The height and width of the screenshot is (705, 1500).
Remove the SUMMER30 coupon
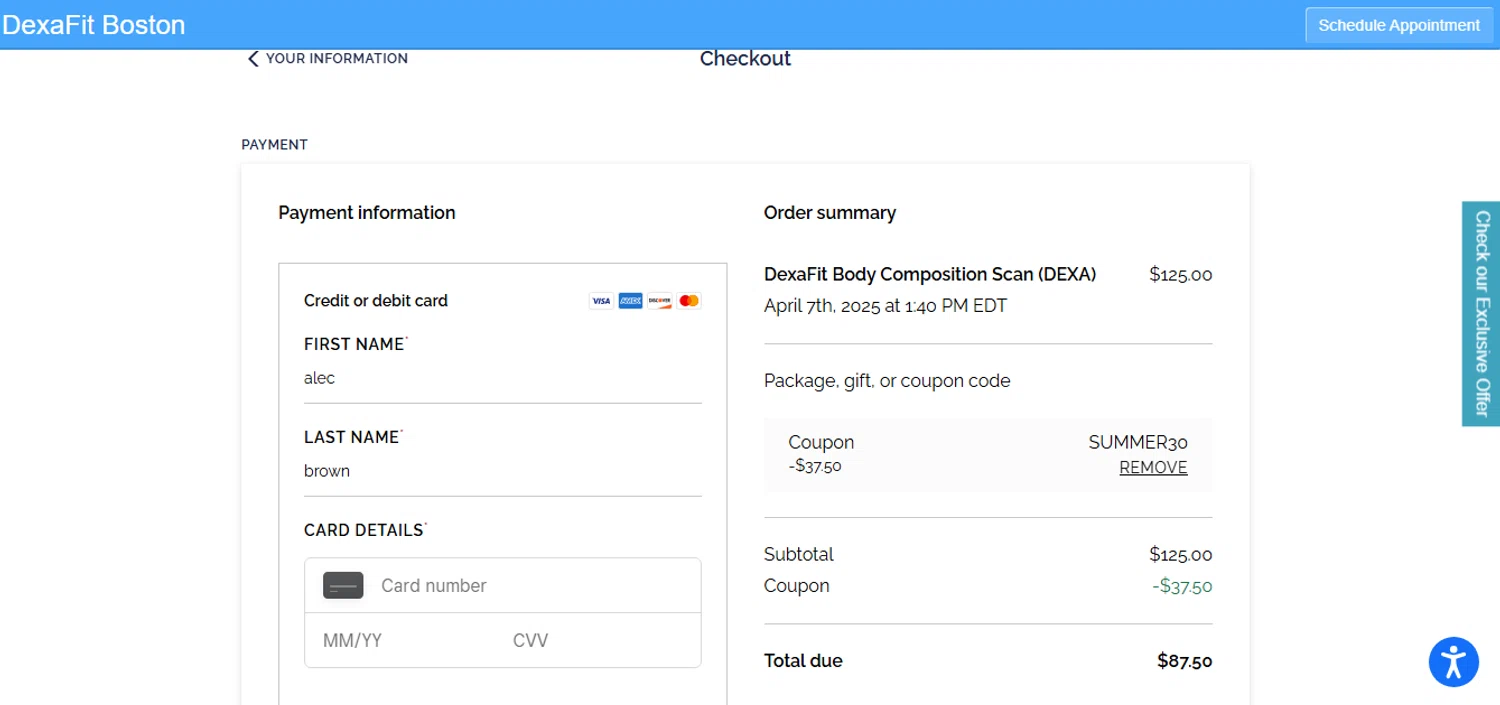[1153, 468]
